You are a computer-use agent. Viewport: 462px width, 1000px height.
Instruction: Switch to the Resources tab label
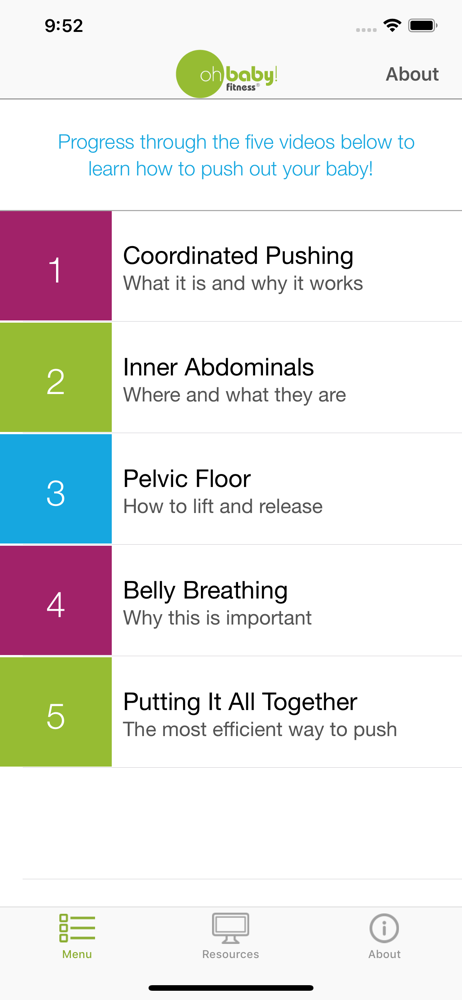click(x=230, y=955)
